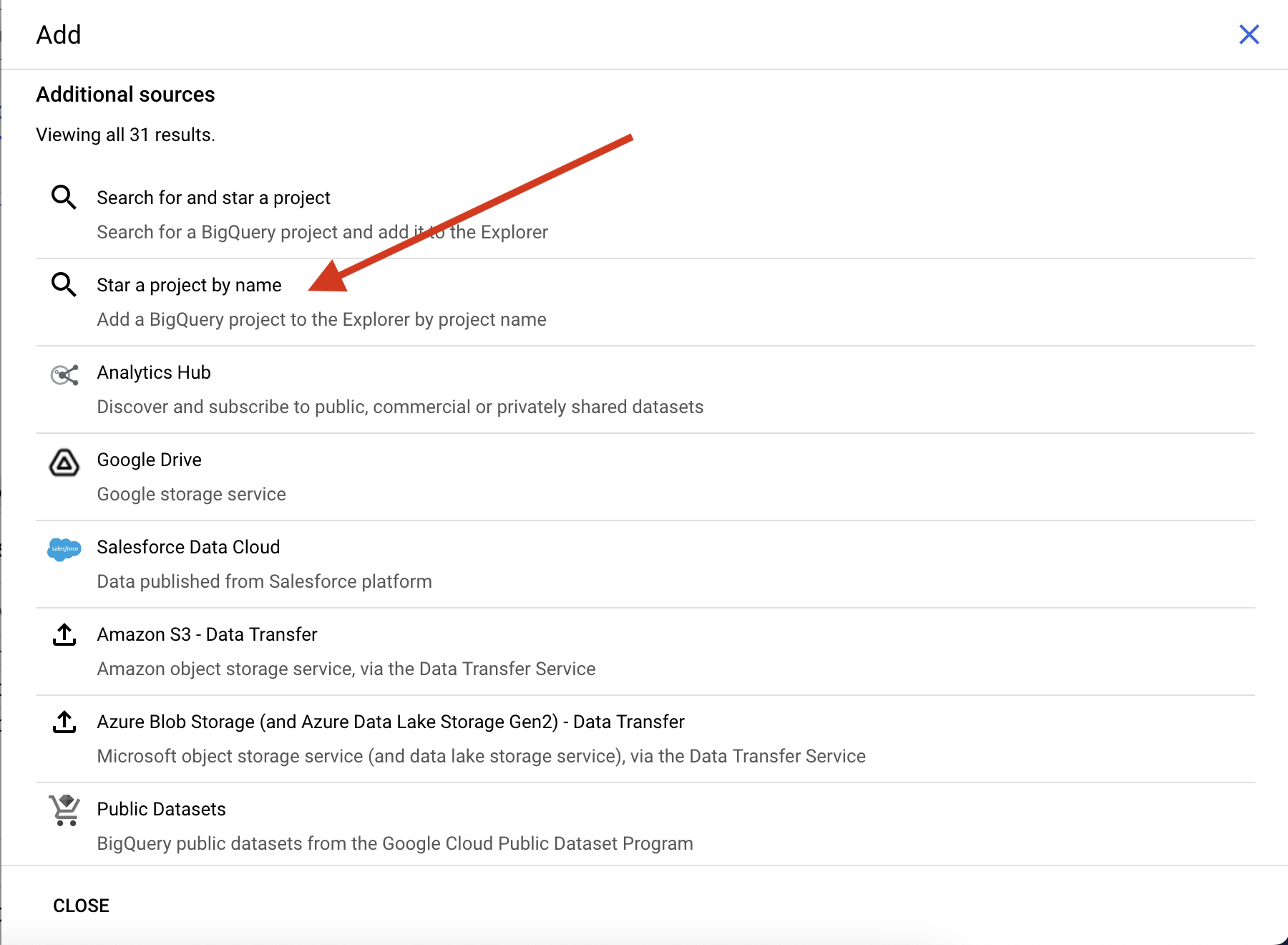Click the magnifier icon beside Star a project by name

coord(64,284)
